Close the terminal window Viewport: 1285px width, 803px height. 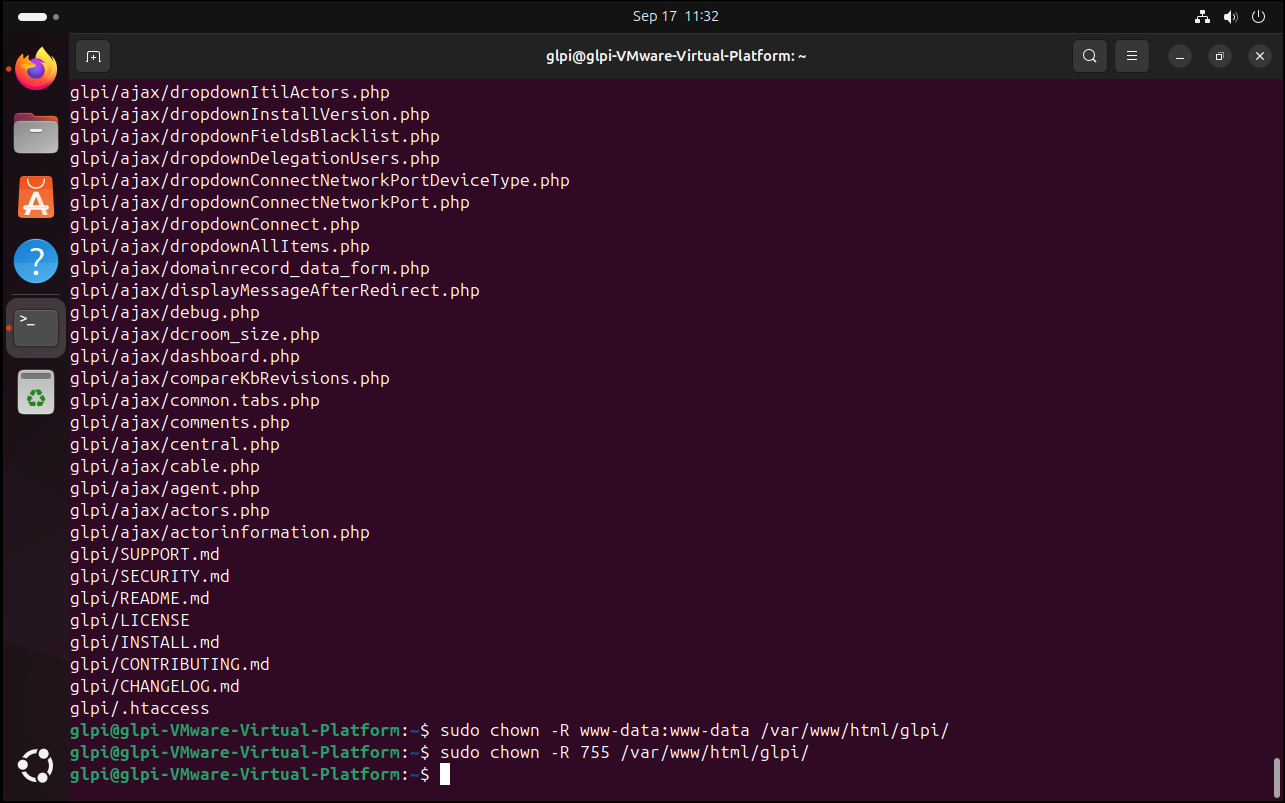pyautogui.click(x=1260, y=56)
